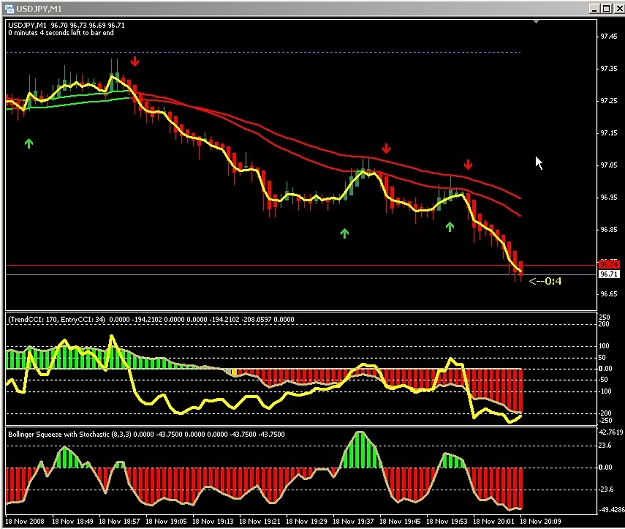Select the red sell arrow near 20:01
The image size is (625, 529).
pos(468,164)
